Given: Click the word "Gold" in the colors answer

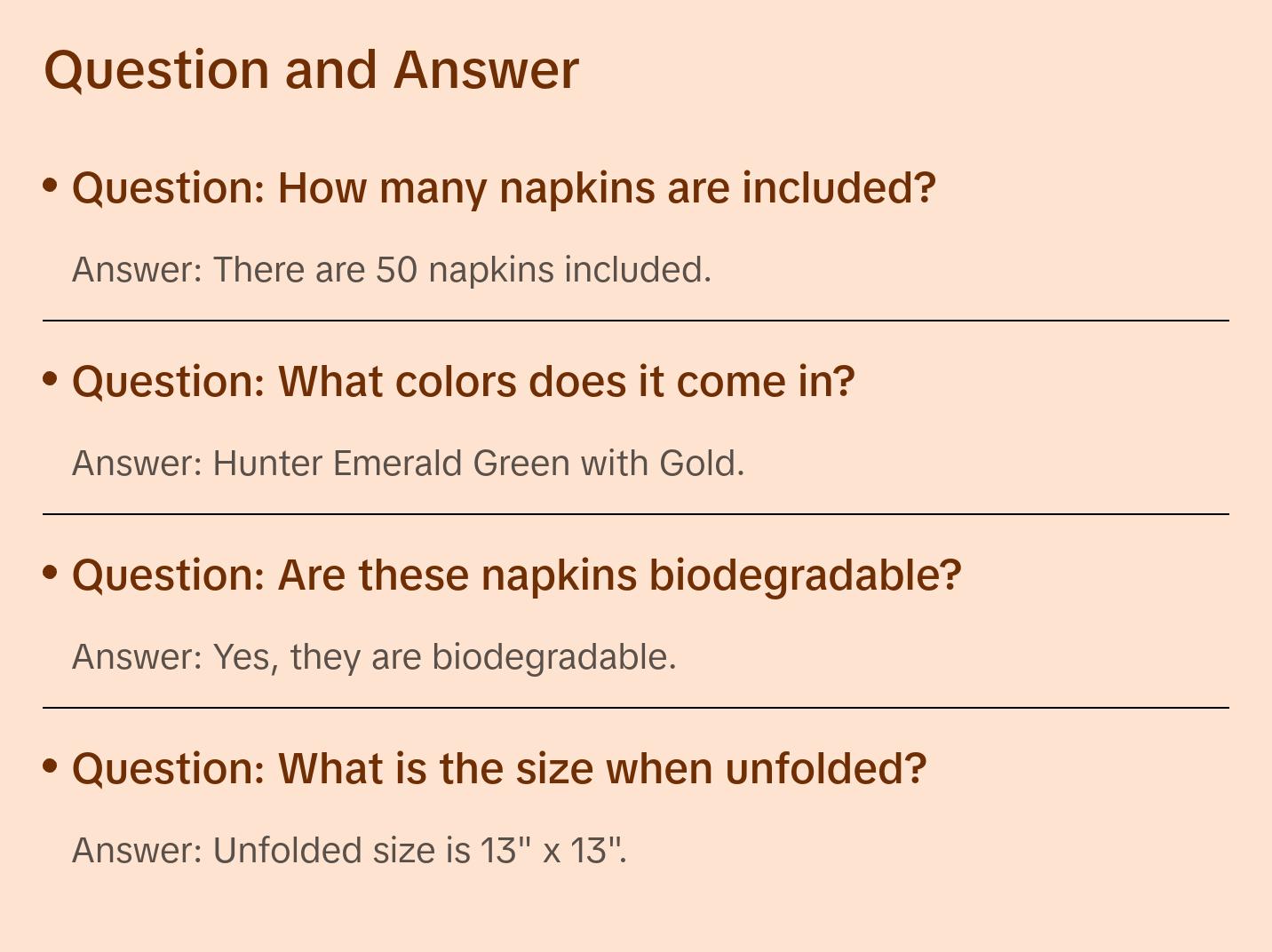Looking at the screenshot, I should pyautogui.click(x=697, y=464).
